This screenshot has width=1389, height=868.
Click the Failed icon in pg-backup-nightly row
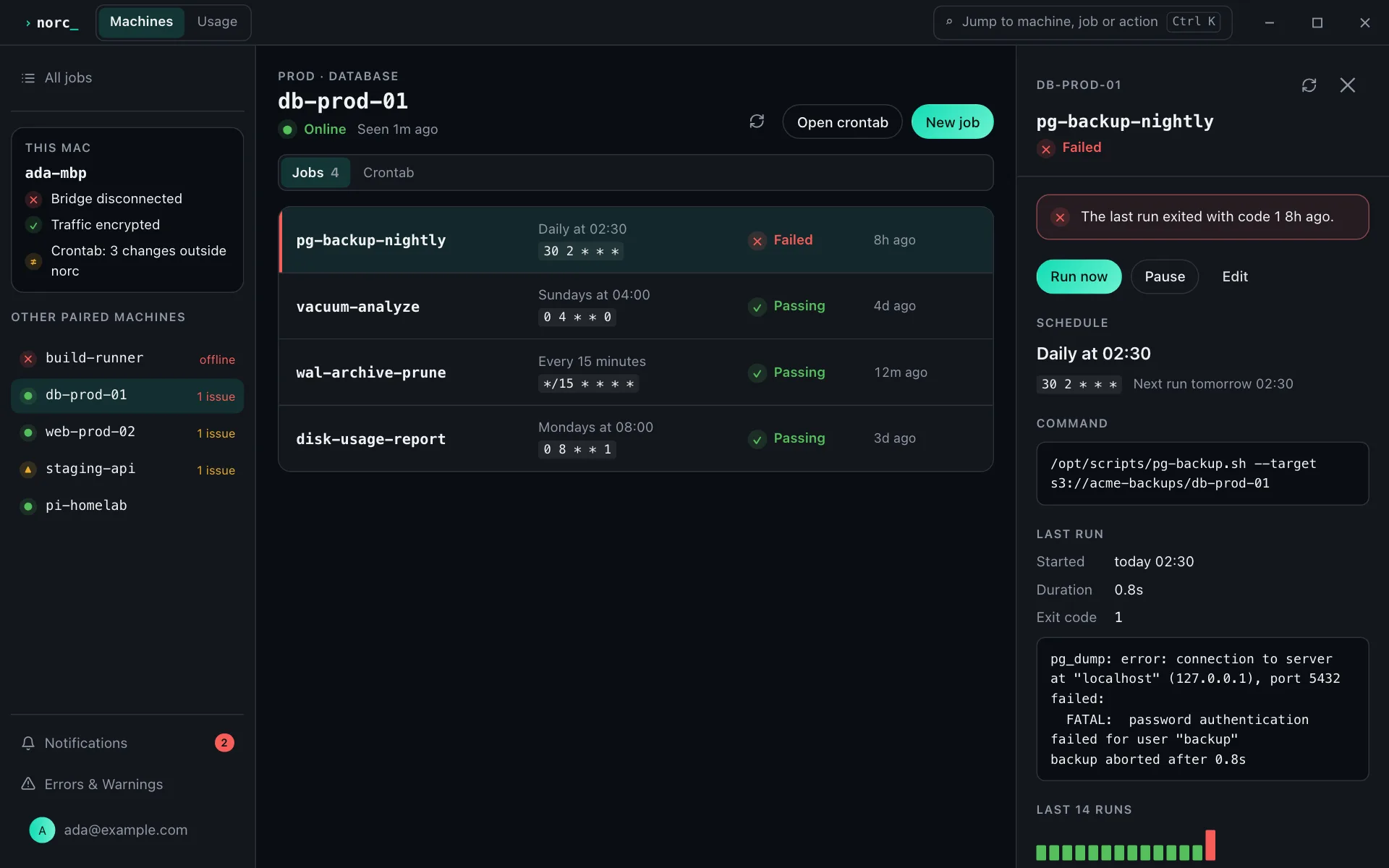[x=757, y=241]
